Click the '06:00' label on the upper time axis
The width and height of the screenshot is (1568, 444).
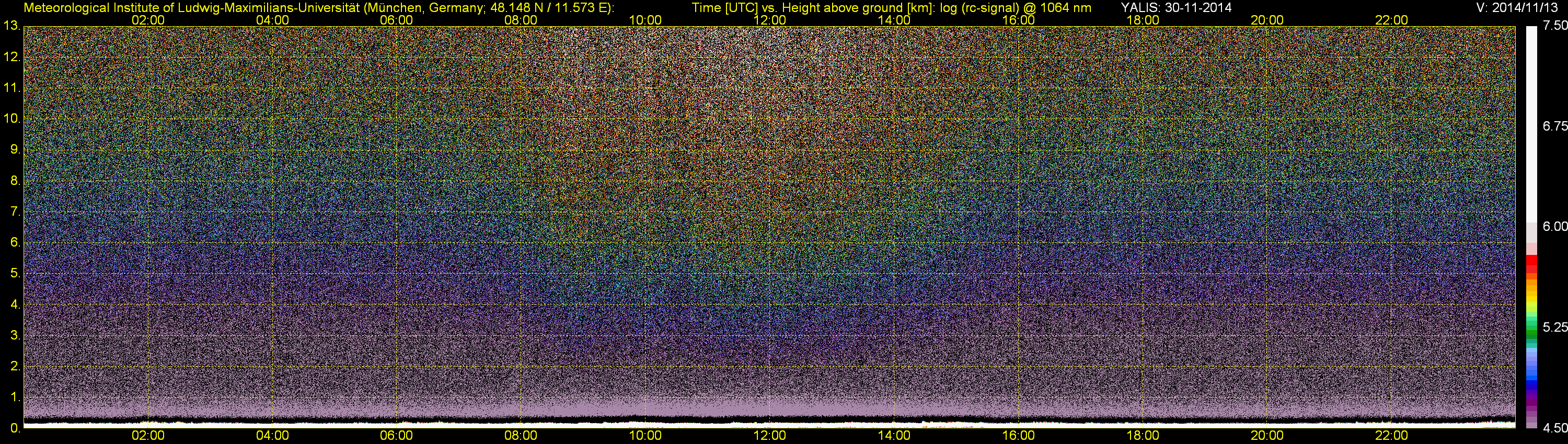[x=396, y=20]
